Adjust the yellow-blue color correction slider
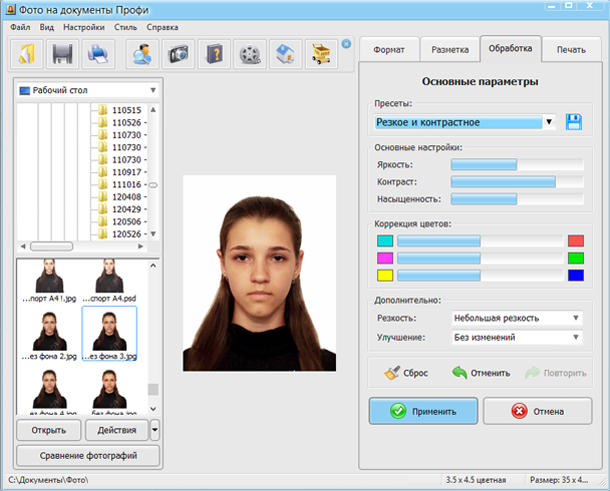The width and height of the screenshot is (610, 491). (480, 275)
